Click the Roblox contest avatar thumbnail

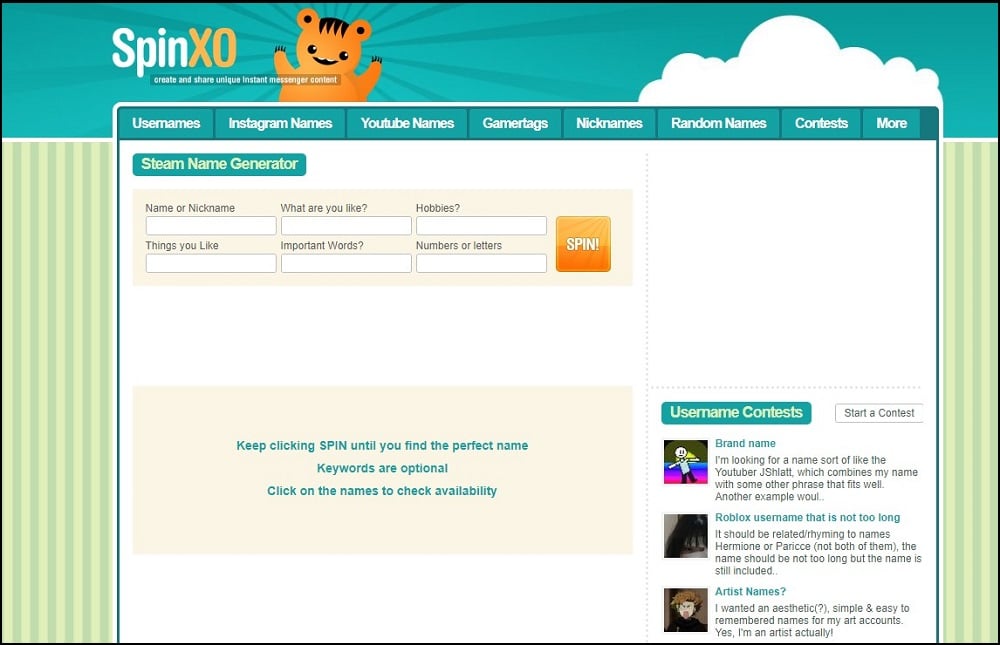pyautogui.click(x=686, y=536)
